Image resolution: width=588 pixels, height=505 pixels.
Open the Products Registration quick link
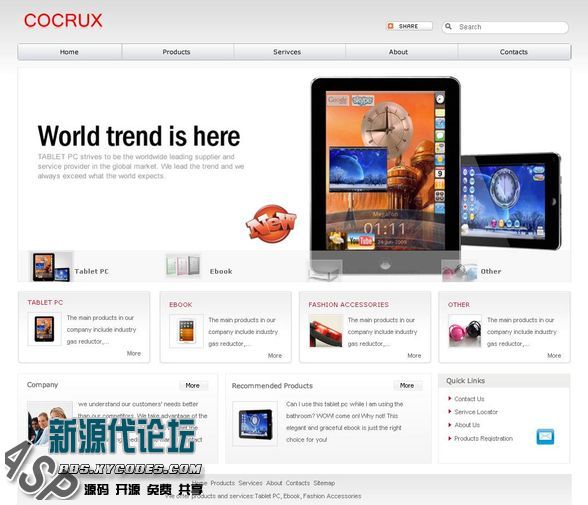483,438
